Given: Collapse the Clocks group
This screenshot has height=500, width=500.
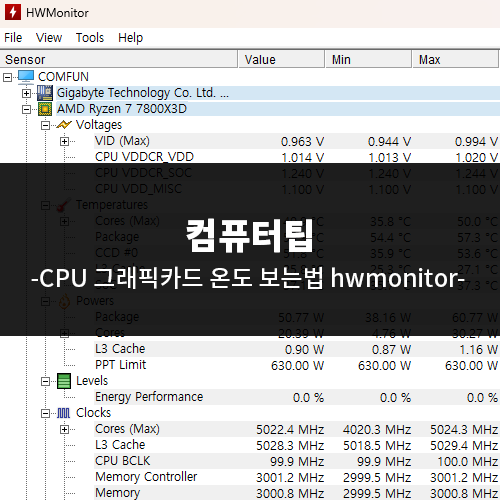Looking at the screenshot, I should [x=45, y=413].
